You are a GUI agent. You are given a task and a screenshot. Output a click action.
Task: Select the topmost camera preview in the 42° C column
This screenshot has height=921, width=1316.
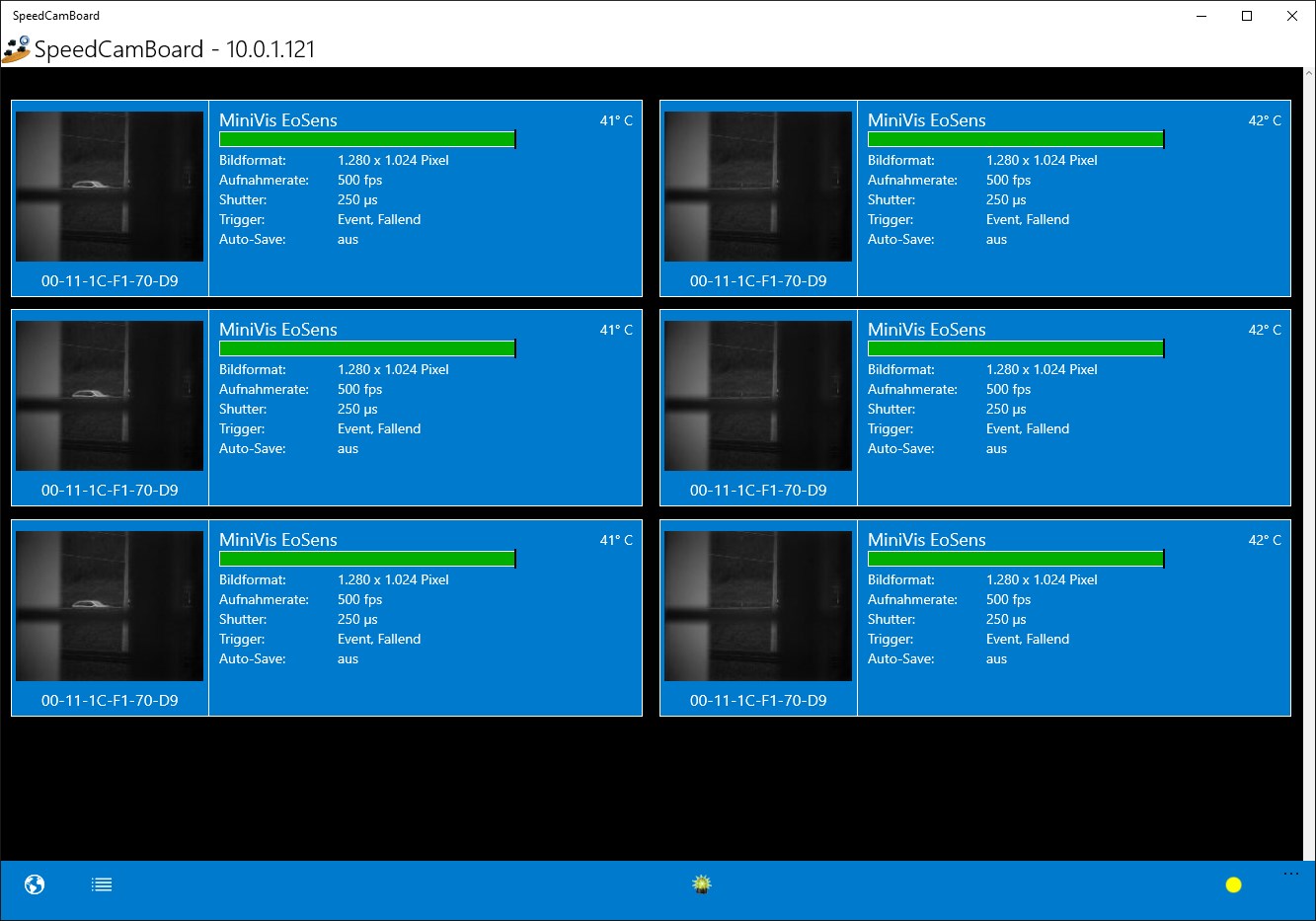point(758,187)
